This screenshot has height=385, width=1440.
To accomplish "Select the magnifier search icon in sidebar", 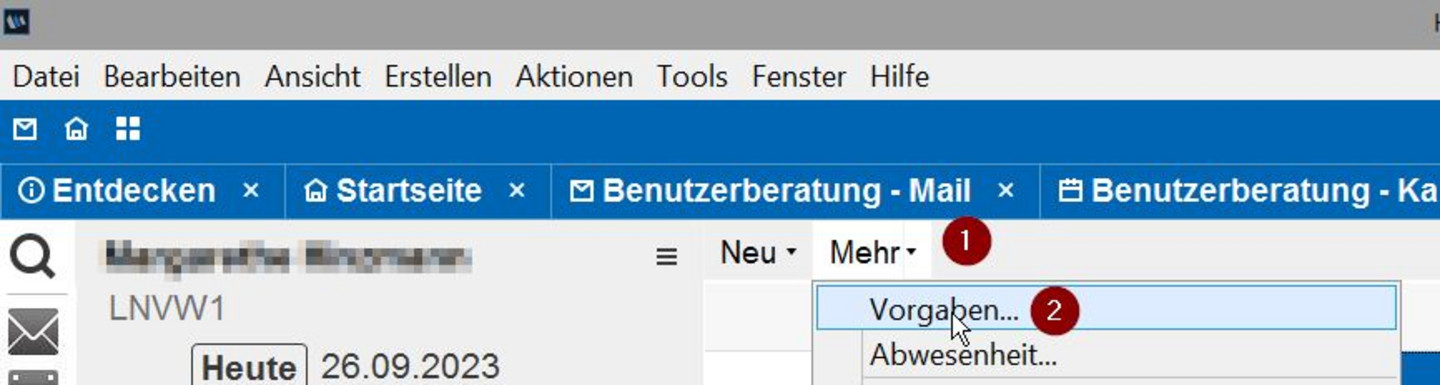I will (x=35, y=259).
